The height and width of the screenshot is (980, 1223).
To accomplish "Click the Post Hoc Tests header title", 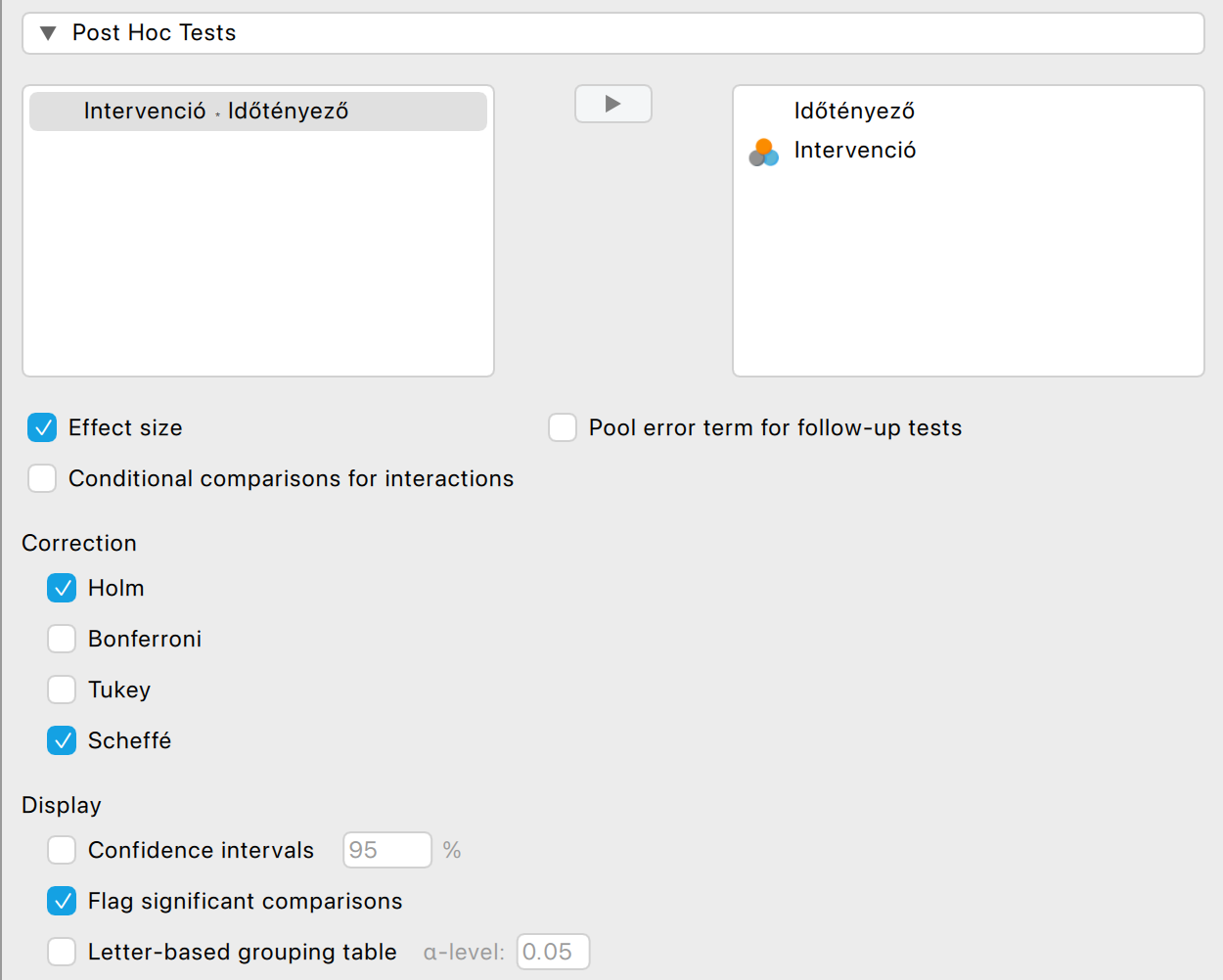I will coord(155,33).
